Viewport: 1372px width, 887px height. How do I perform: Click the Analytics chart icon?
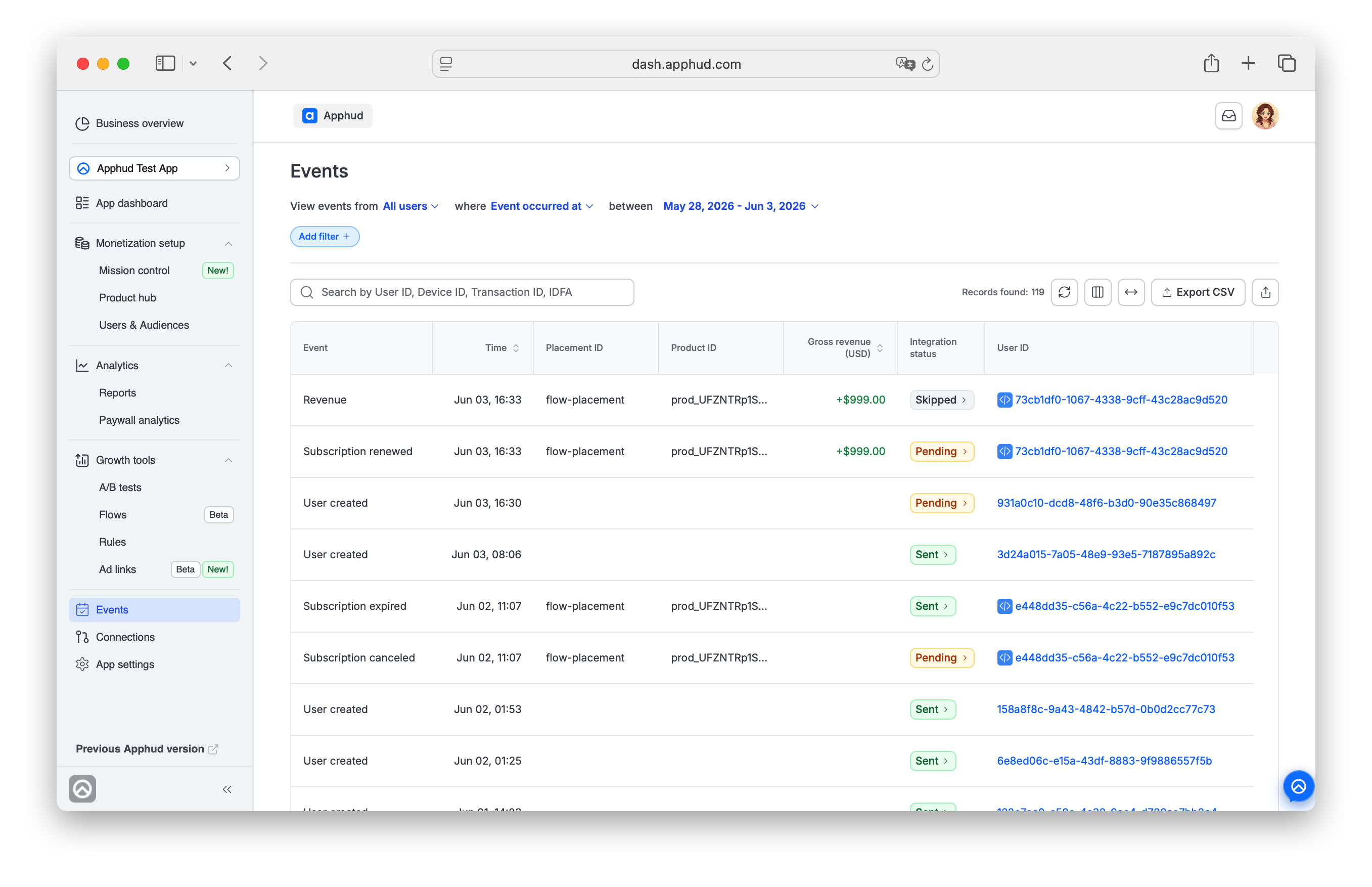click(82, 365)
